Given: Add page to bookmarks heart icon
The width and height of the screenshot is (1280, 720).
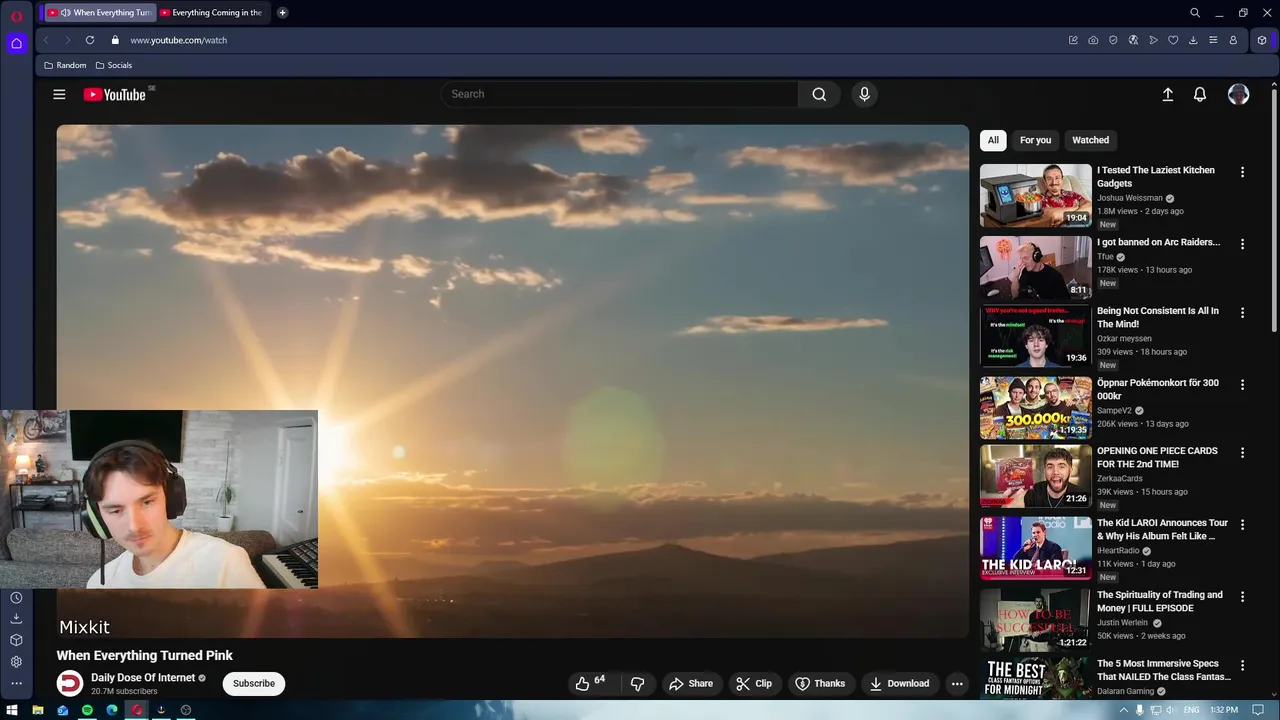Looking at the screenshot, I should point(1173,40).
